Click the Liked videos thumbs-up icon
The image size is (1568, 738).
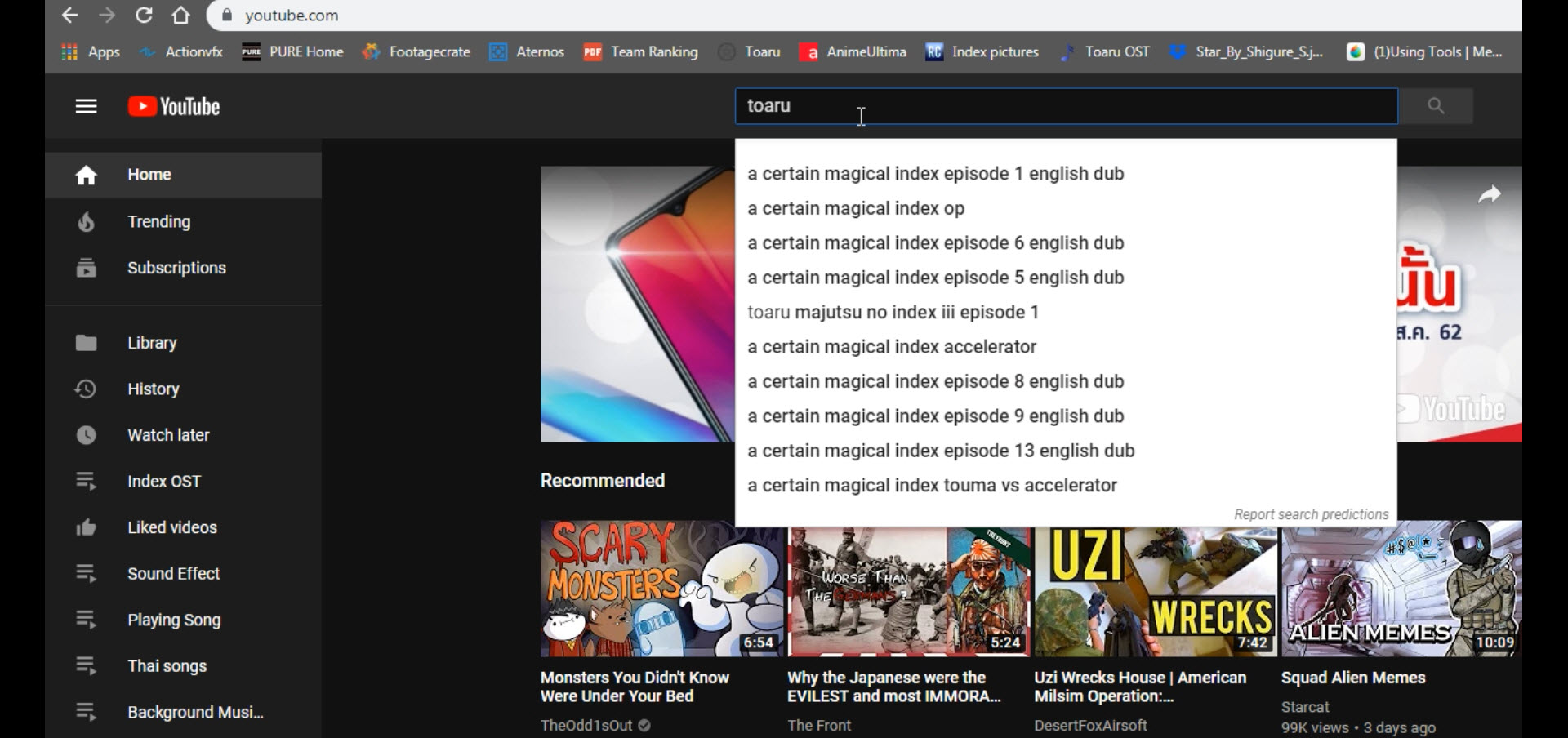coord(86,527)
